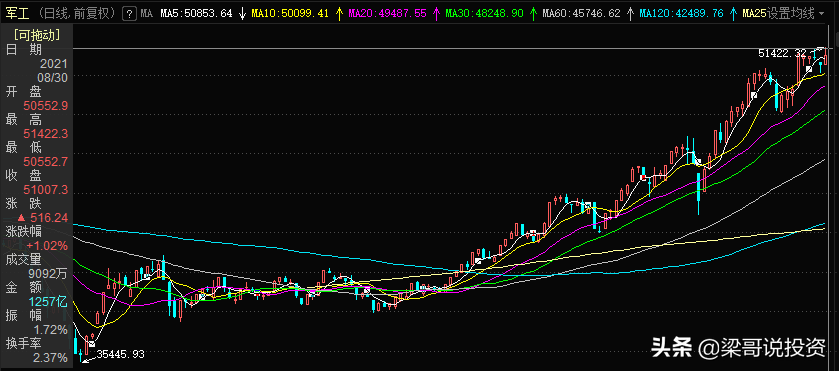Viewport: 839px width, 371px height.
Task: Click the white down arrow after MA5
Action: [242, 13]
